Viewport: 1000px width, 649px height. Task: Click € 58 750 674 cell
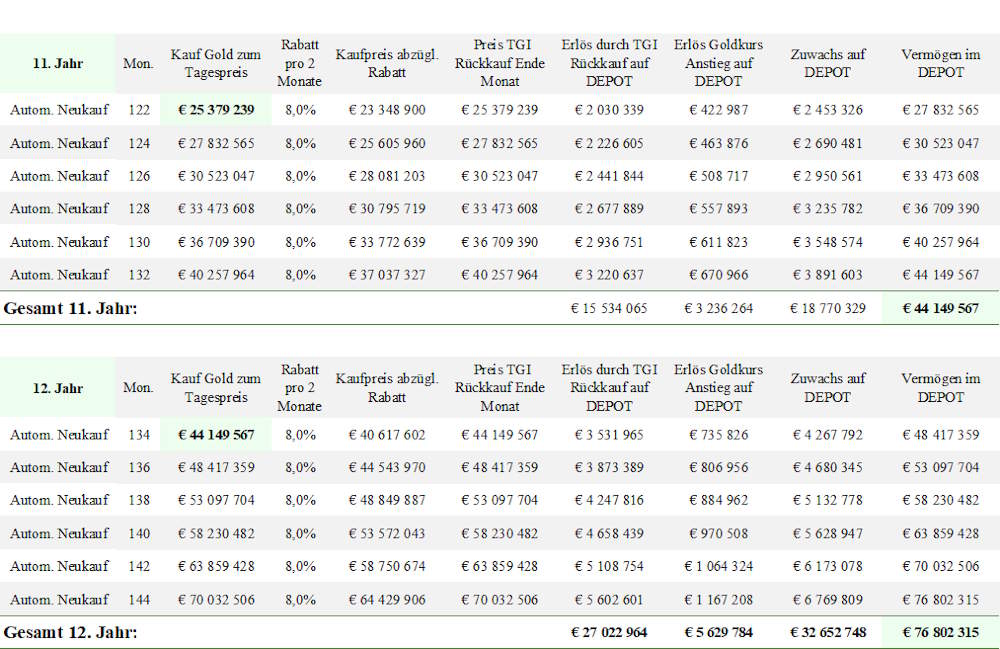click(x=387, y=566)
